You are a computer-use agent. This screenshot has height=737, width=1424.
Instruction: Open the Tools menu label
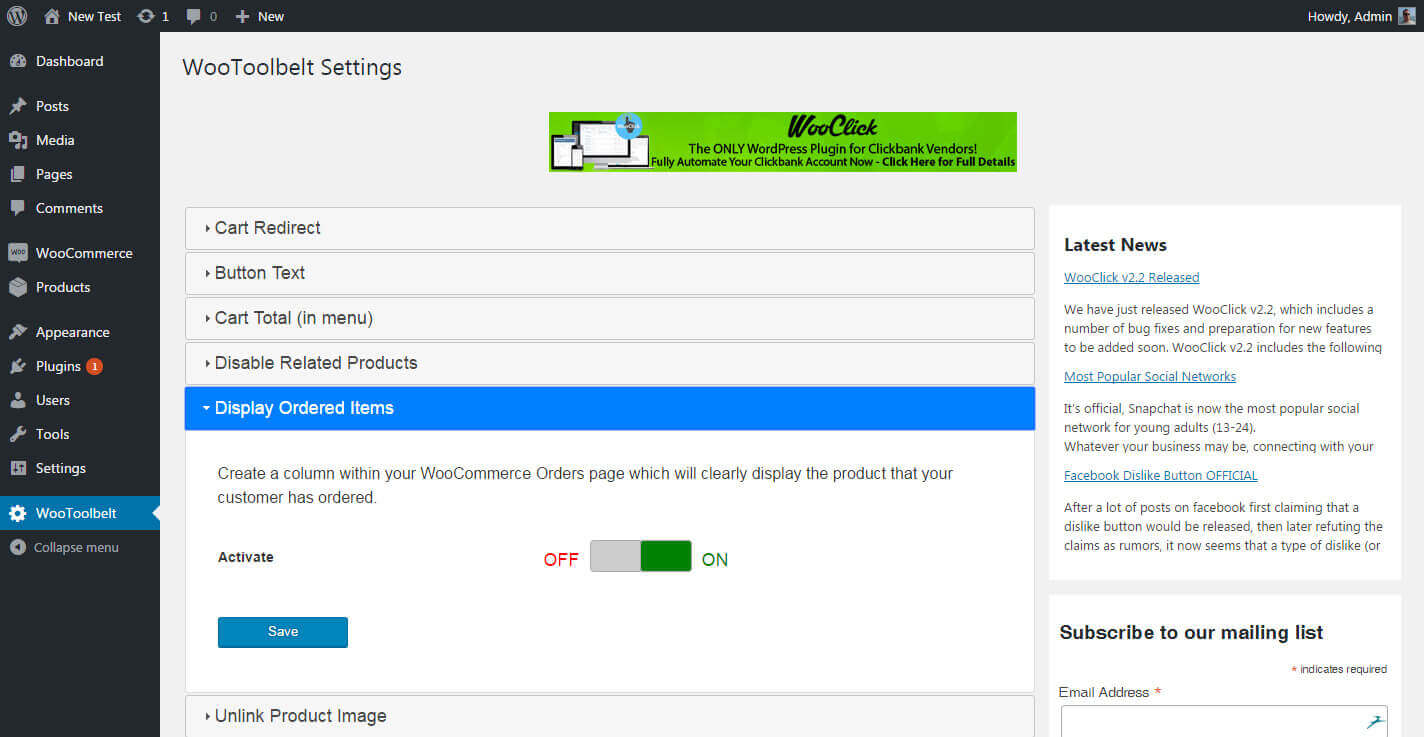(x=53, y=434)
